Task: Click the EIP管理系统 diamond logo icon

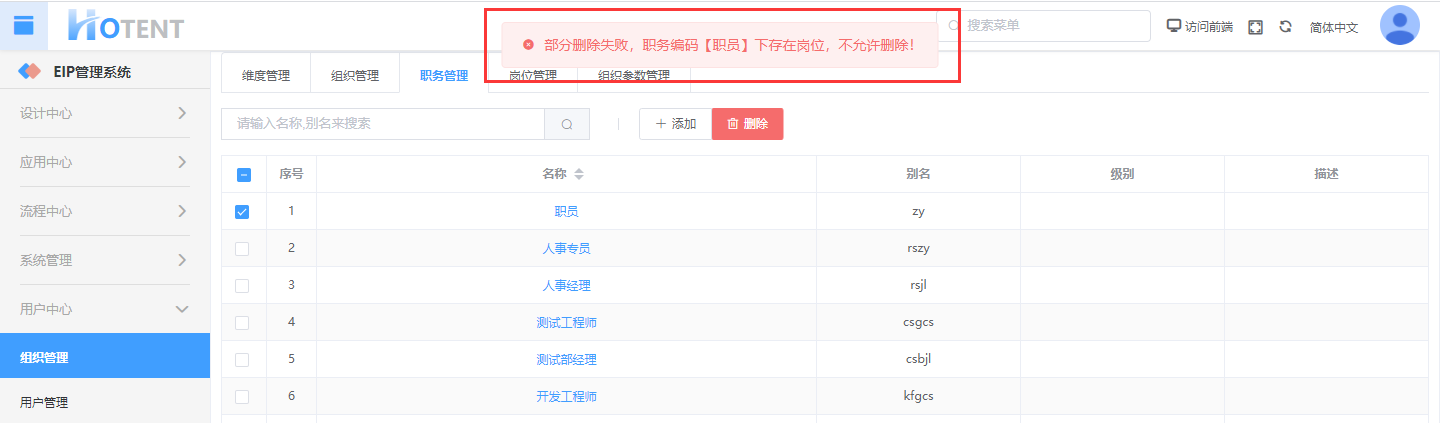Action: tap(31, 72)
